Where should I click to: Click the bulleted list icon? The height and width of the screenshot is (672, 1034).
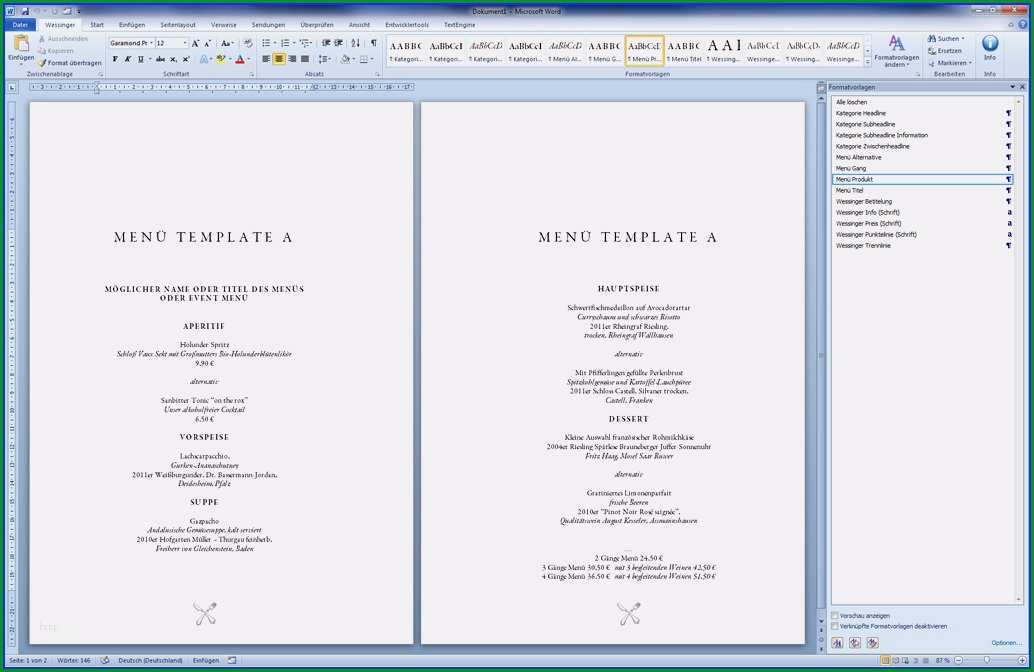[266, 43]
